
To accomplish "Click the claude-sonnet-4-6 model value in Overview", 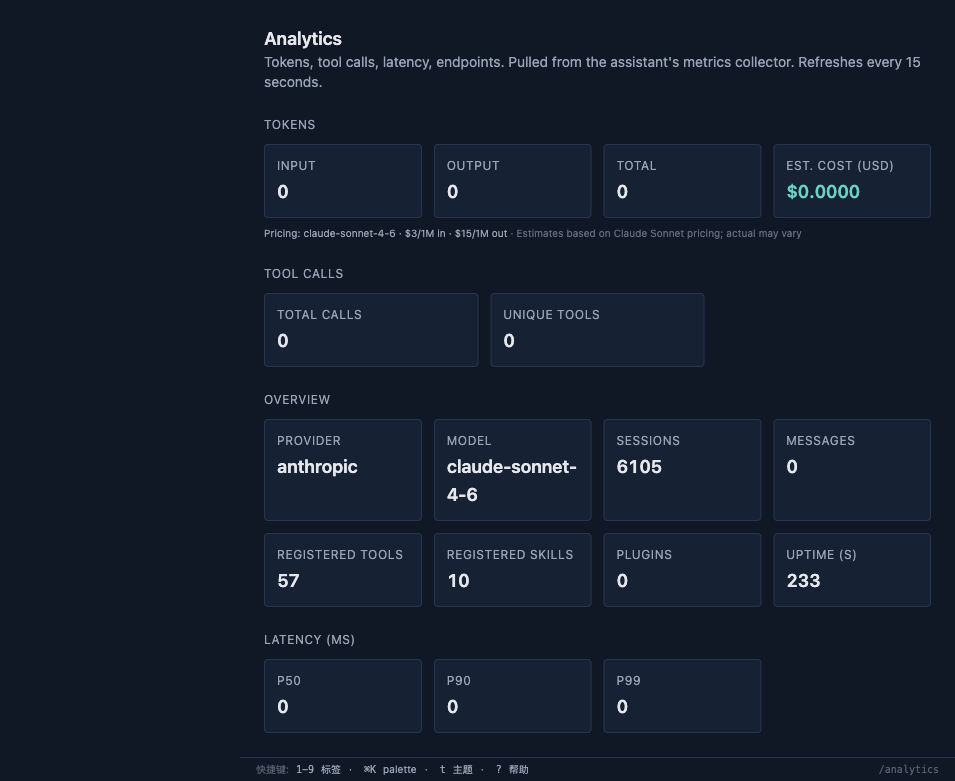I will point(512,481).
